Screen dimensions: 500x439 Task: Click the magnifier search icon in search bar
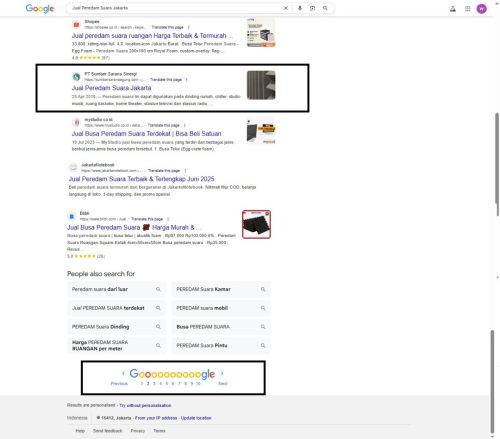click(x=325, y=8)
